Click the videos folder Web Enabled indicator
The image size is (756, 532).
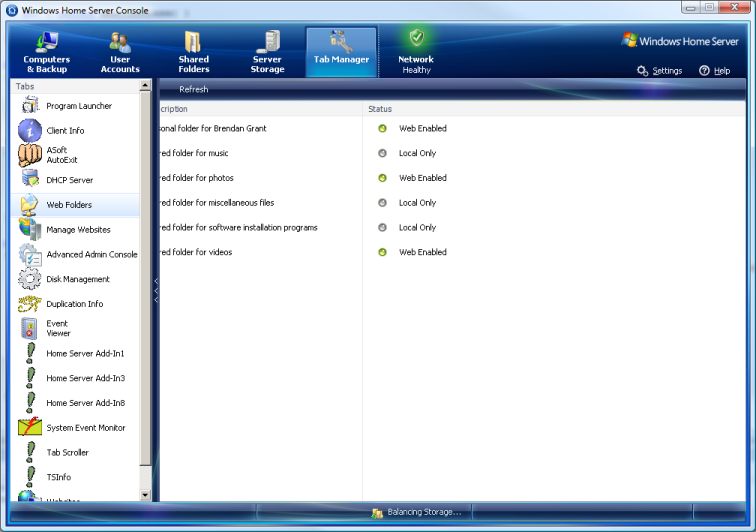click(x=382, y=252)
